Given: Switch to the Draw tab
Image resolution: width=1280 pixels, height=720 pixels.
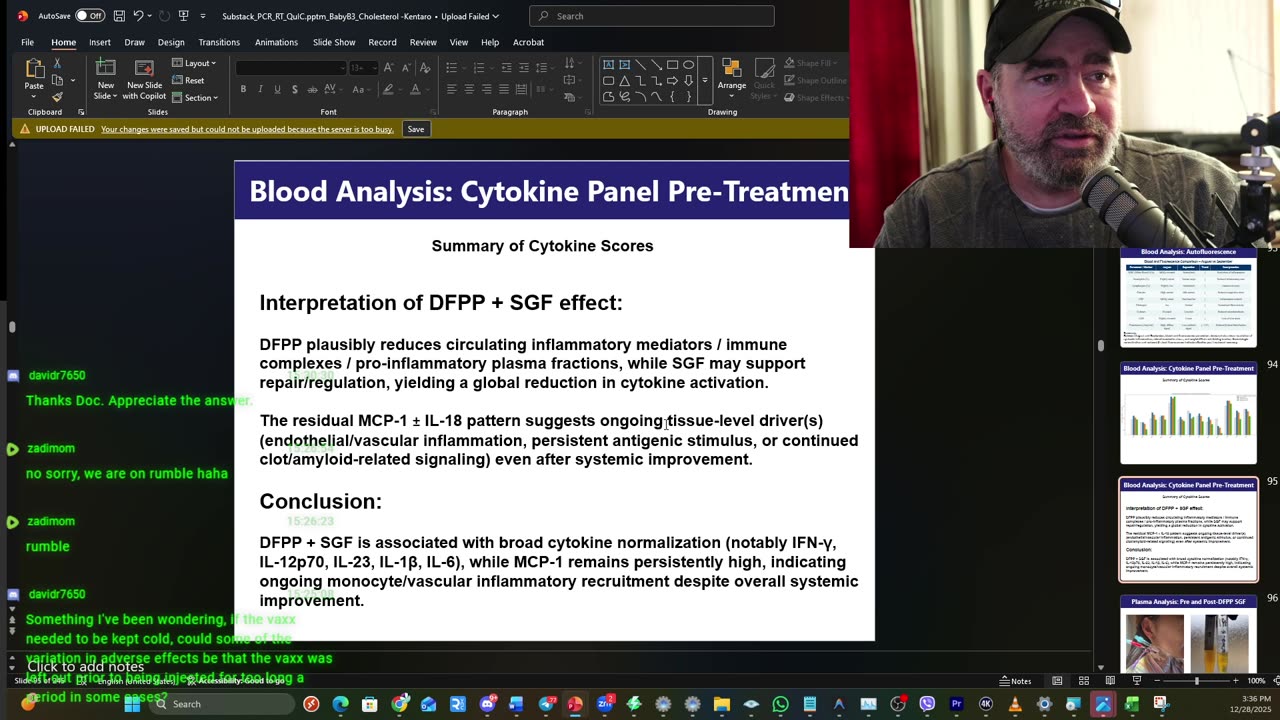Looking at the screenshot, I should [134, 42].
